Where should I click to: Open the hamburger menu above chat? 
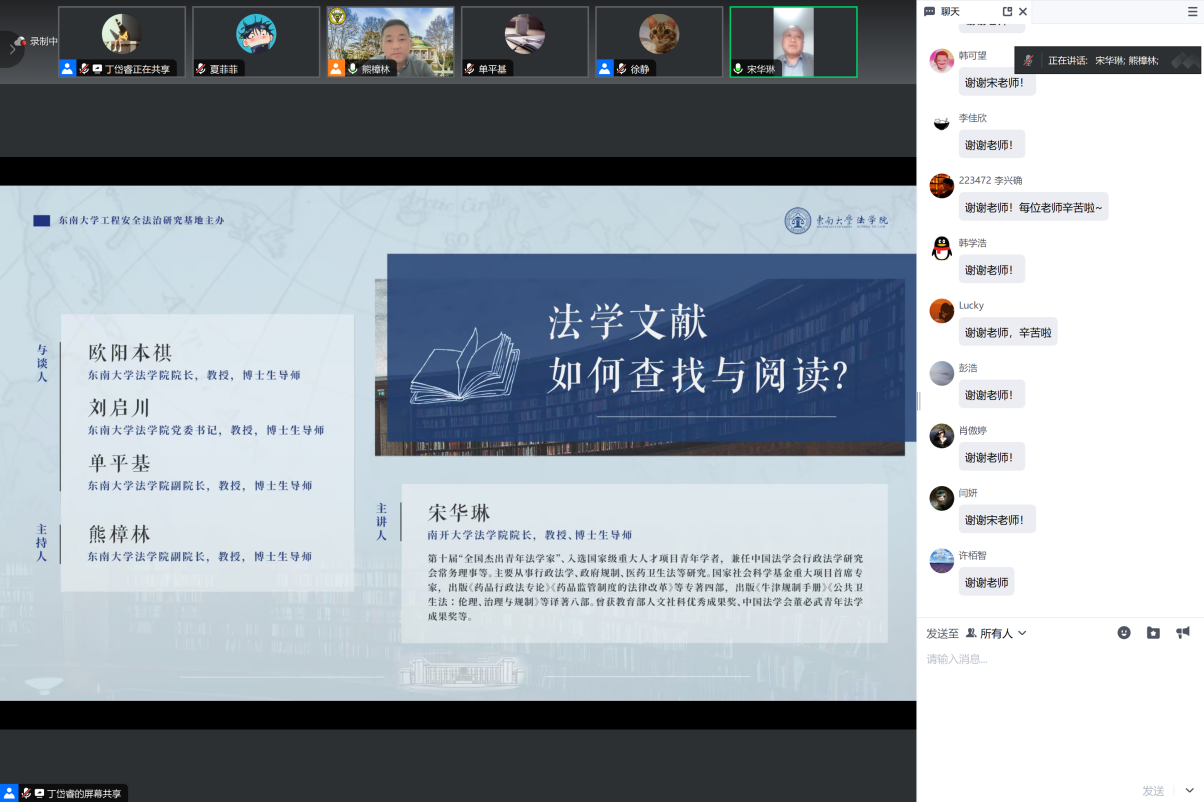click(1192, 12)
